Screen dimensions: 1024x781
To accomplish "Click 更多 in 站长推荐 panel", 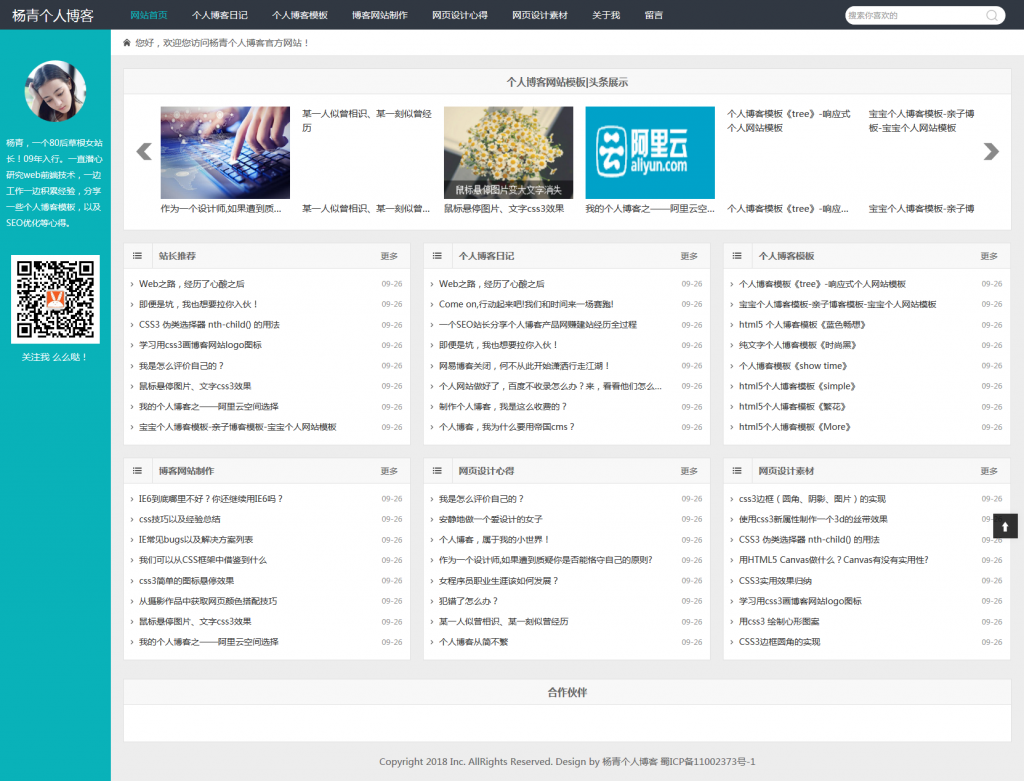I will pos(389,256).
